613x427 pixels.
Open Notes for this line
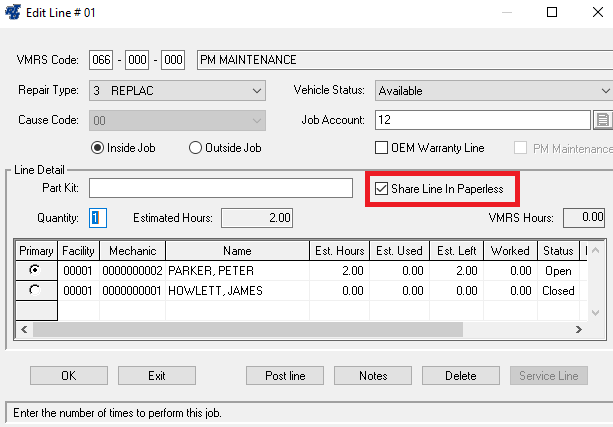click(x=373, y=376)
